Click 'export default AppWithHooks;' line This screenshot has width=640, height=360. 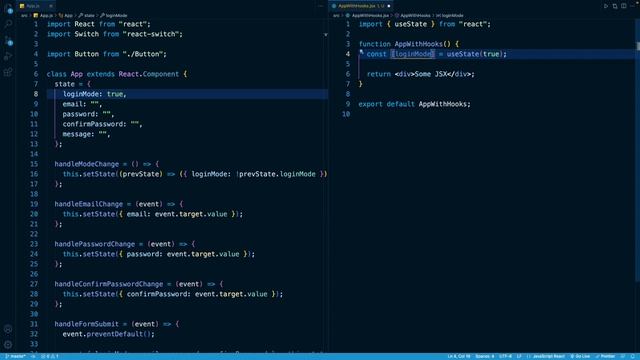[414, 104]
